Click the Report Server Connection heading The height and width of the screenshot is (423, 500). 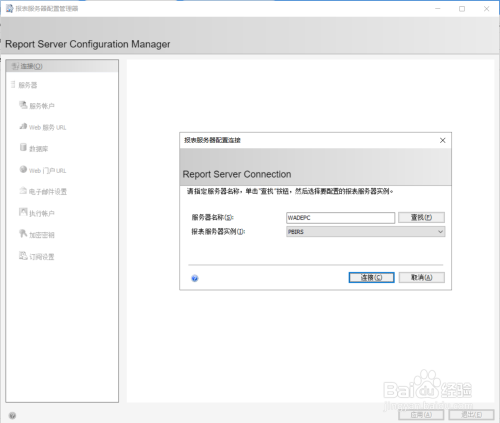(x=237, y=174)
